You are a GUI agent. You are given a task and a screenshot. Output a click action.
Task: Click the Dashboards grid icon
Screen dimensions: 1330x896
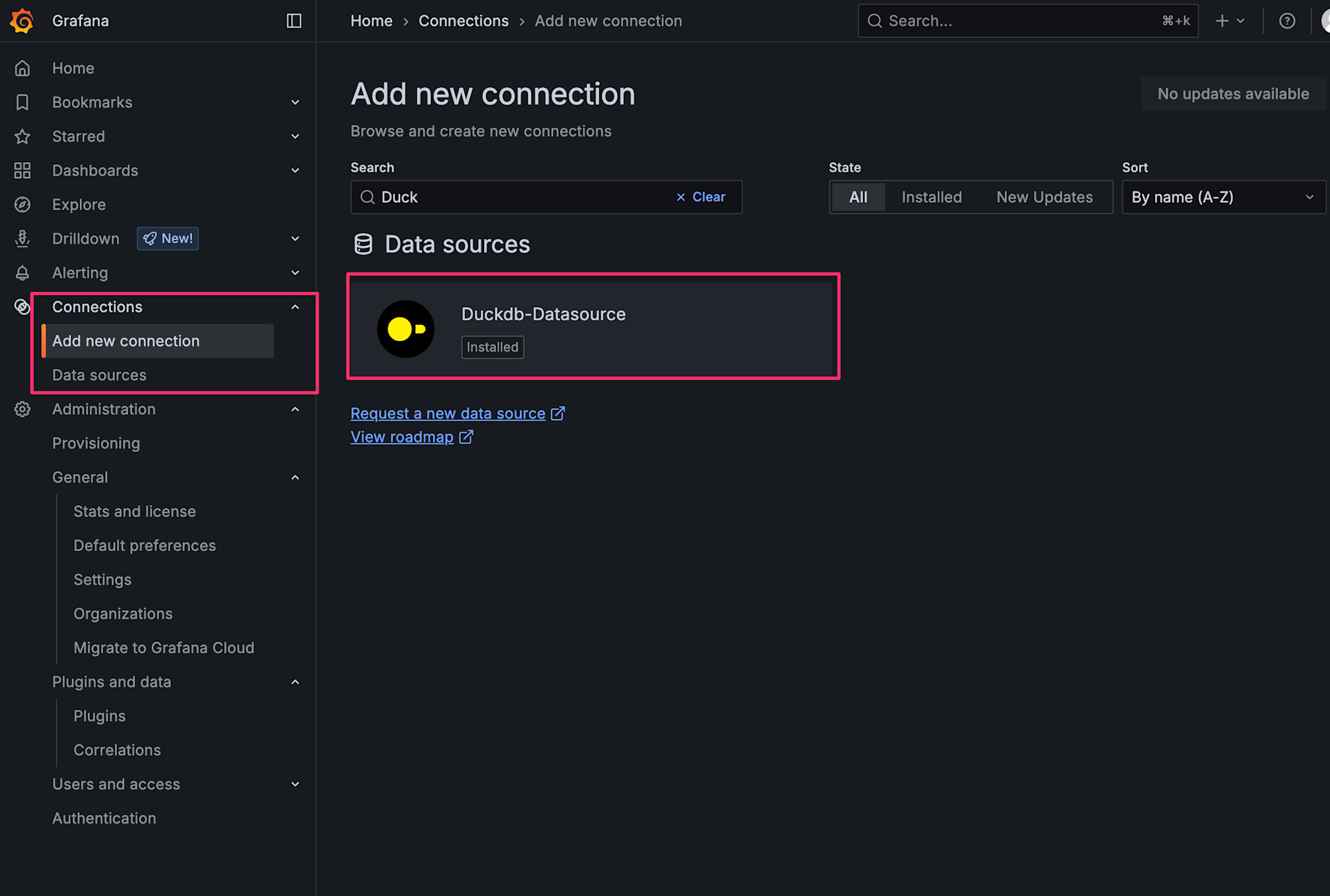23,170
